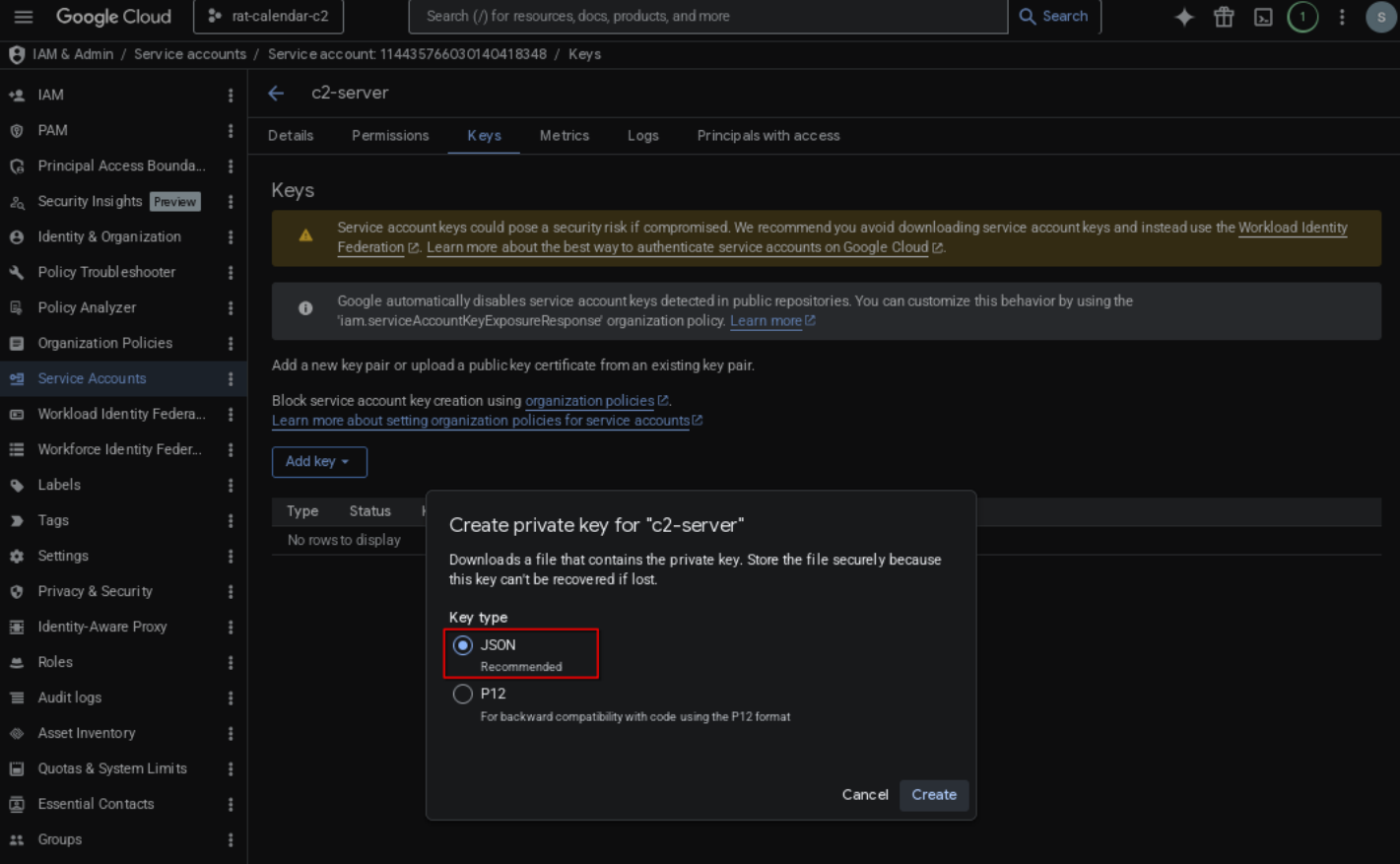The image size is (1400, 864).
Task: Open top bar vertical dots settings menu
Action: point(1342,17)
